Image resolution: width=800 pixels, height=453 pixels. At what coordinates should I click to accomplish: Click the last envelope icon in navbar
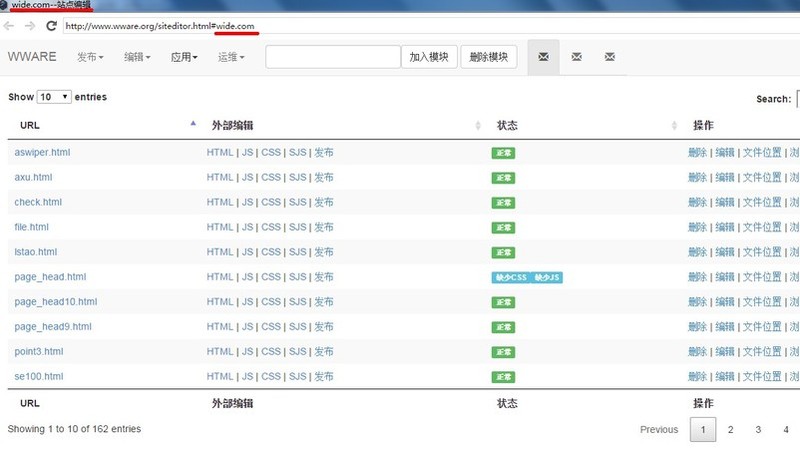click(x=609, y=57)
